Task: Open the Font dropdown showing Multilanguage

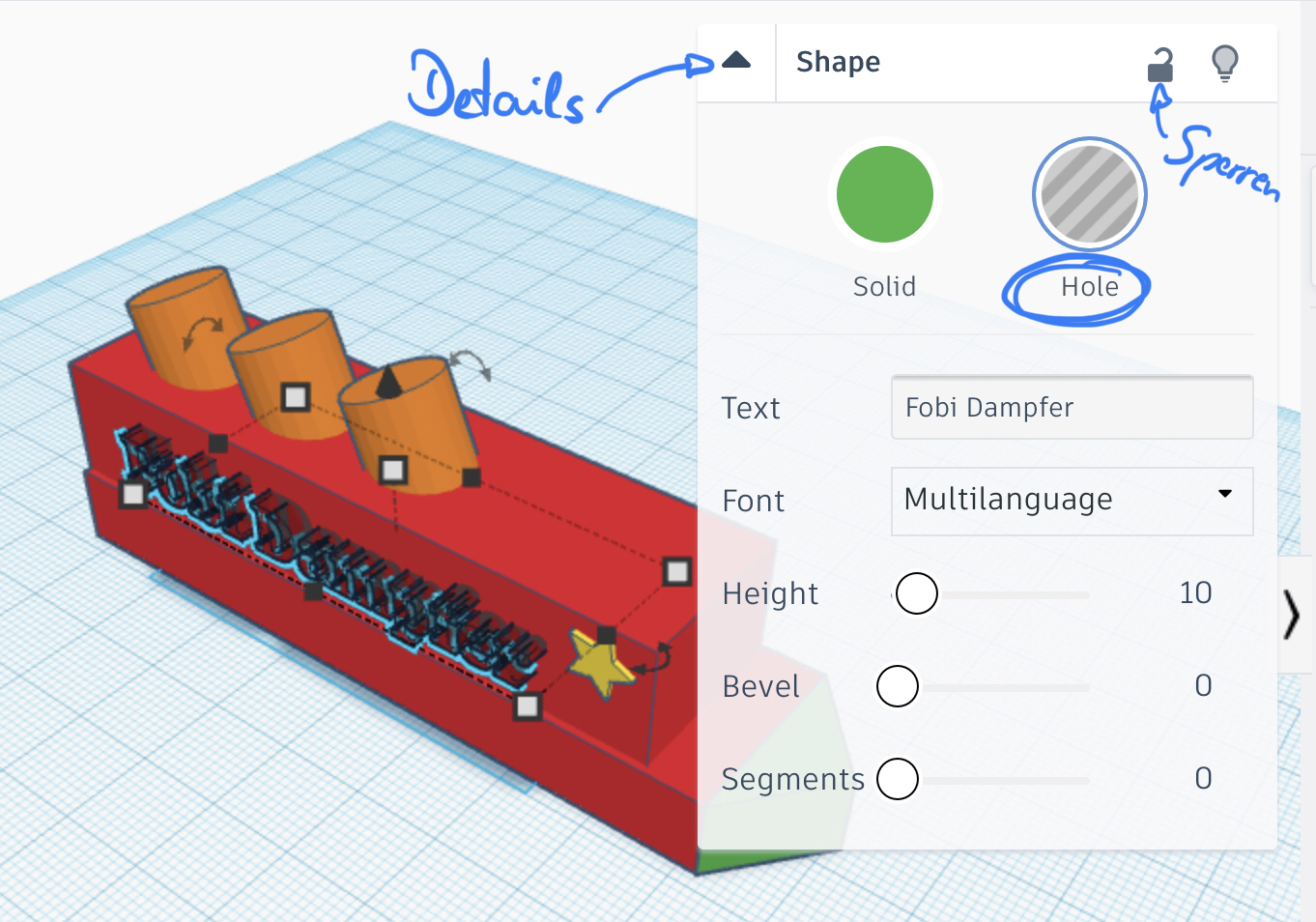Action: coord(1072,501)
